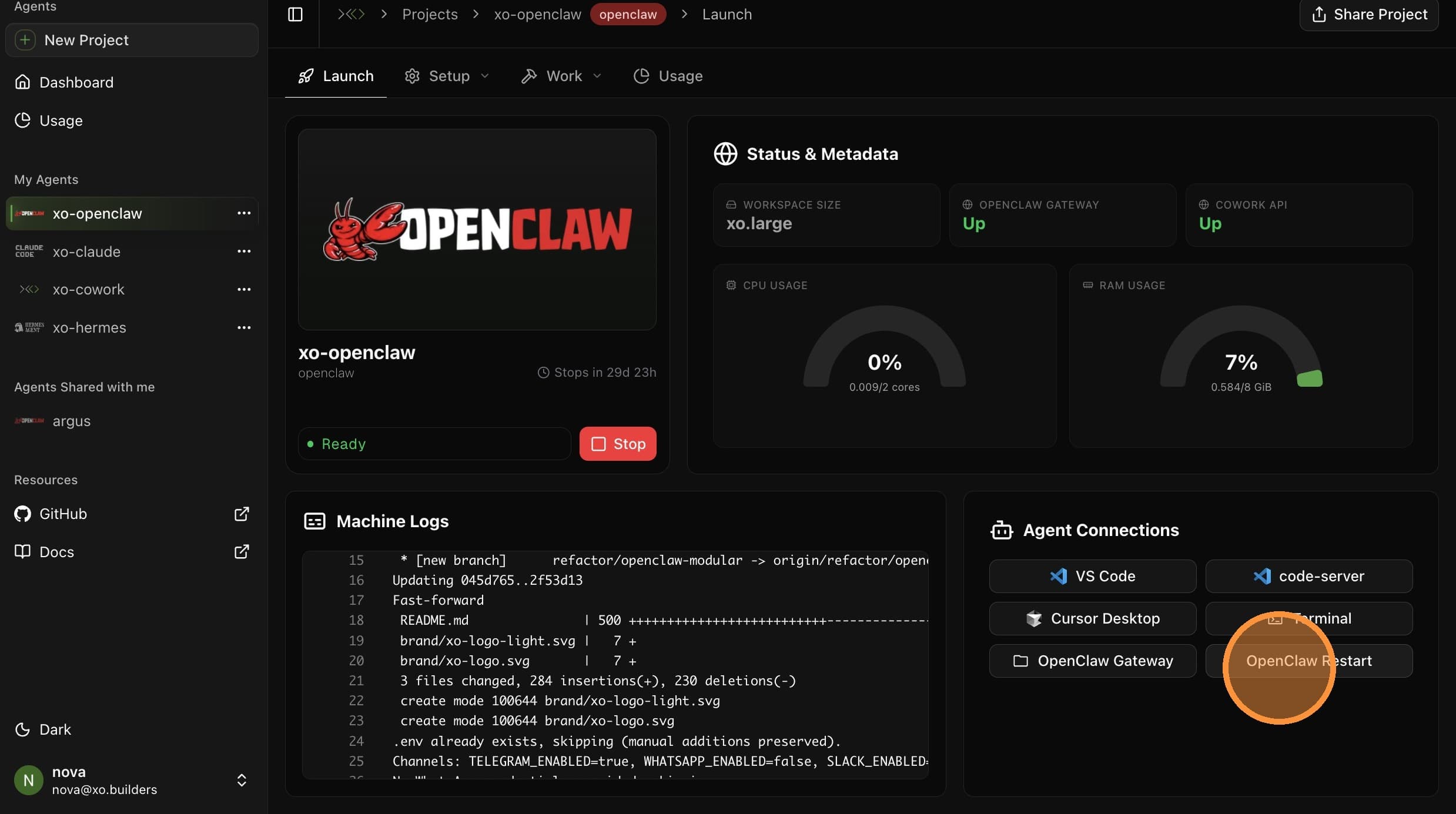Click the Status & Metadata globe icon
Viewport: 1456px width, 814px height.
[725, 154]
